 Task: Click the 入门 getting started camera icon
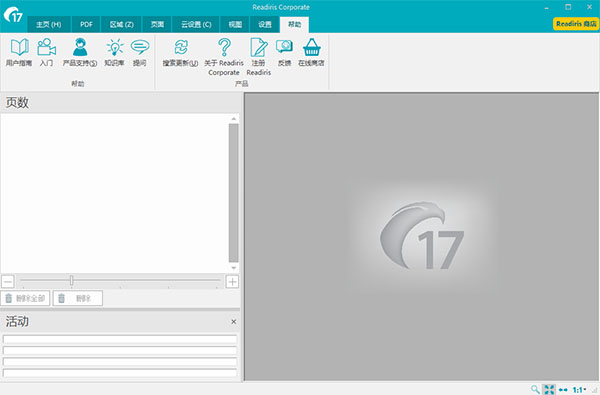tap(46, 52)
